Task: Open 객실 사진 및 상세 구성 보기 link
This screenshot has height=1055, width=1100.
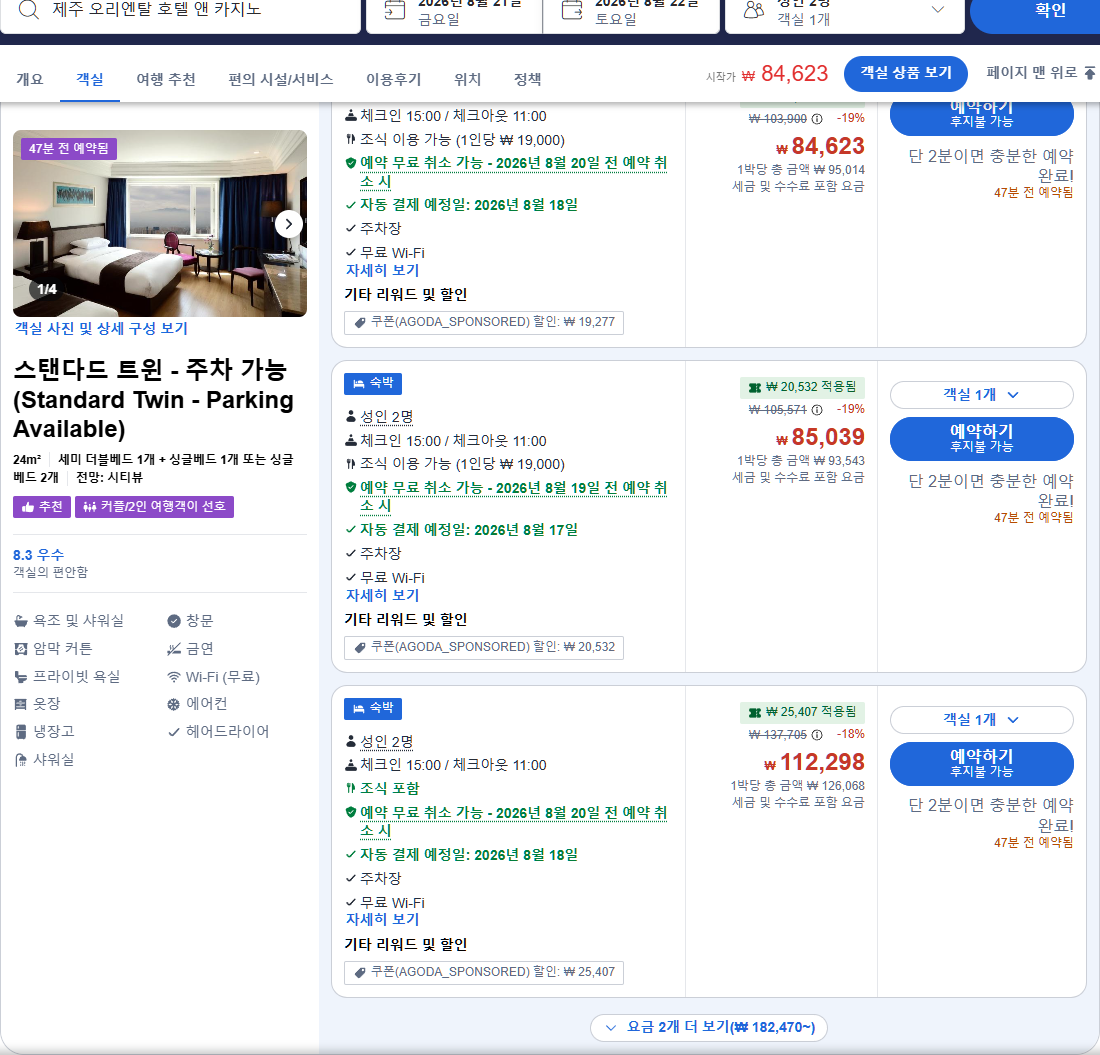Action: tap(102, 328)
